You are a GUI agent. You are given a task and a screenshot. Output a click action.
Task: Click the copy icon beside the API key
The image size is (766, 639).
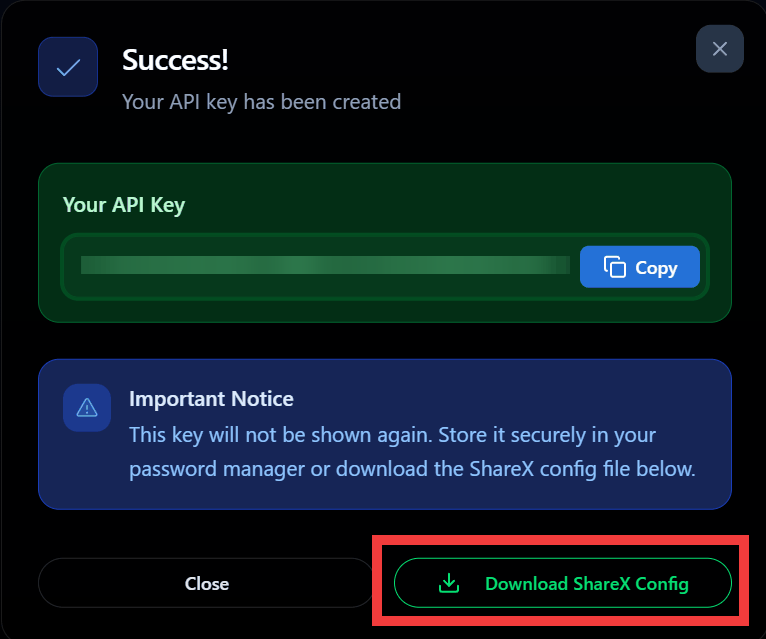(x=614, y=267)
